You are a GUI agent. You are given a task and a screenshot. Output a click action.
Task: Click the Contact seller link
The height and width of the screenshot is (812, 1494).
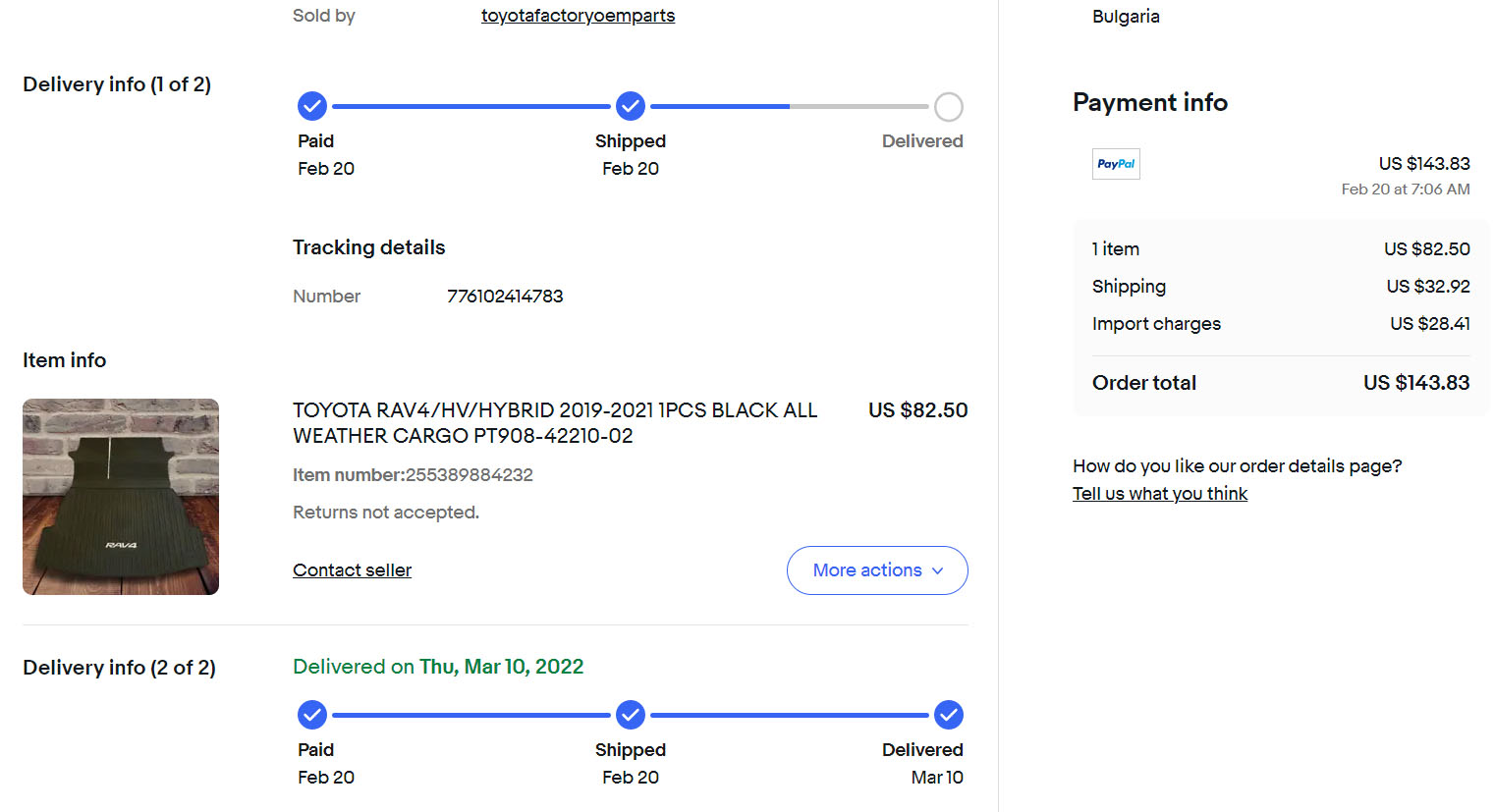click(352, 570)
